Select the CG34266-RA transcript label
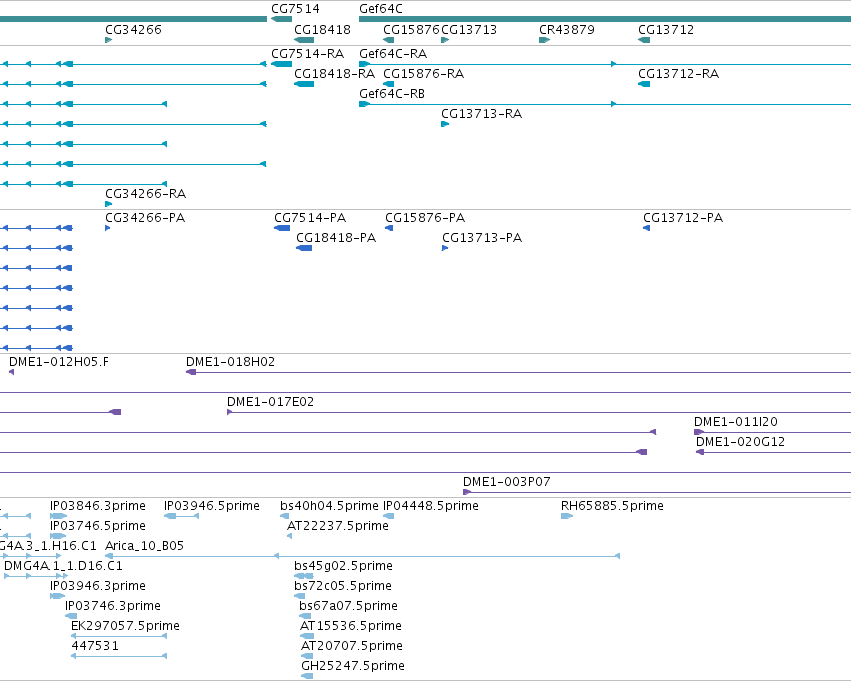This screenshot has height=681, width=851. click(x=145, y=194)
